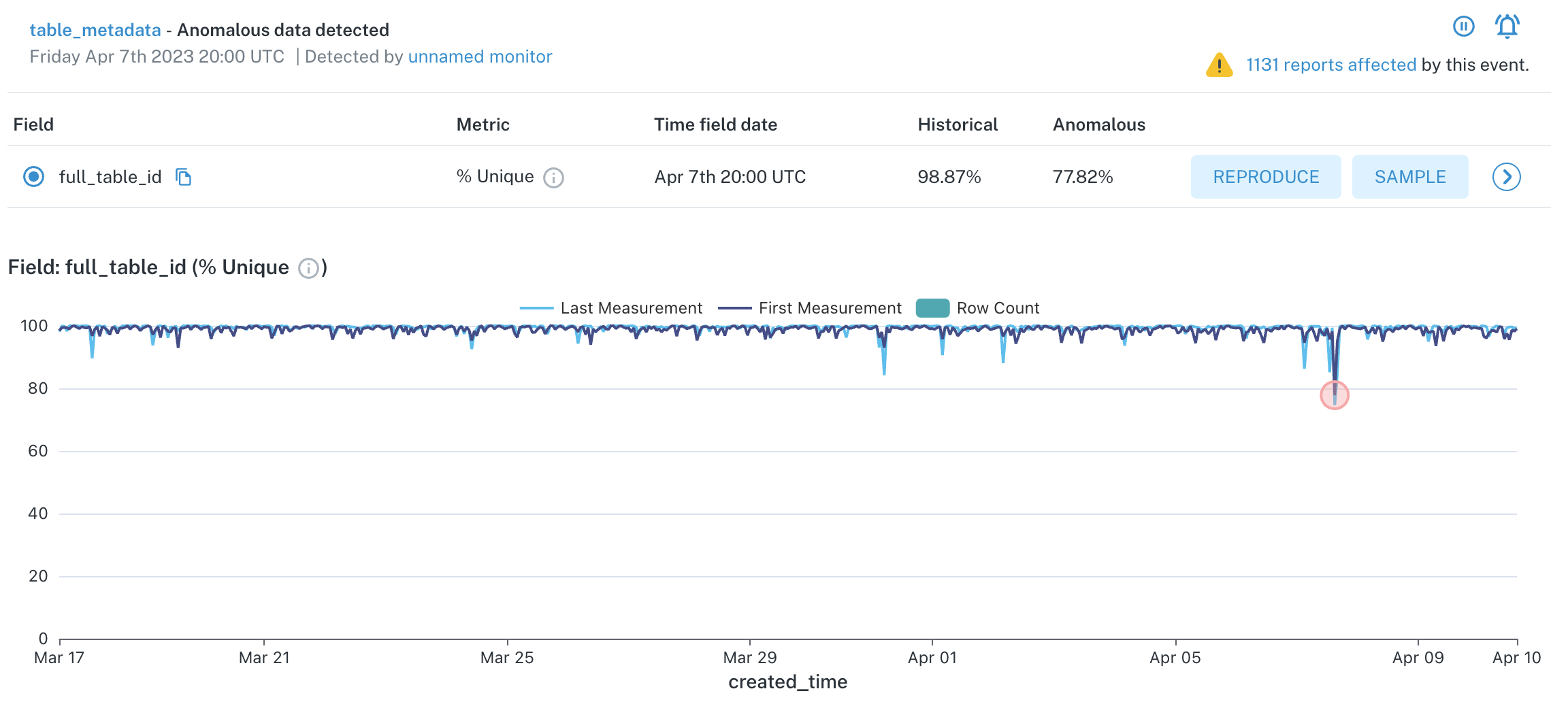Click the Mar 25 axis tick label
The width and height of the screenshot is (1568, 706).
tap(507, 658)
